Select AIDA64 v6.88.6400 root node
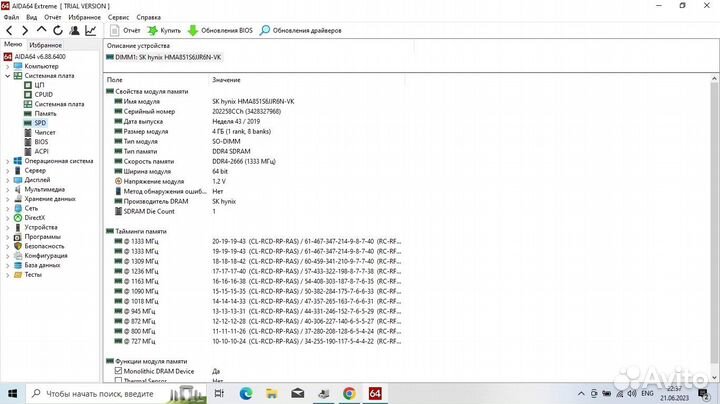 35,56
